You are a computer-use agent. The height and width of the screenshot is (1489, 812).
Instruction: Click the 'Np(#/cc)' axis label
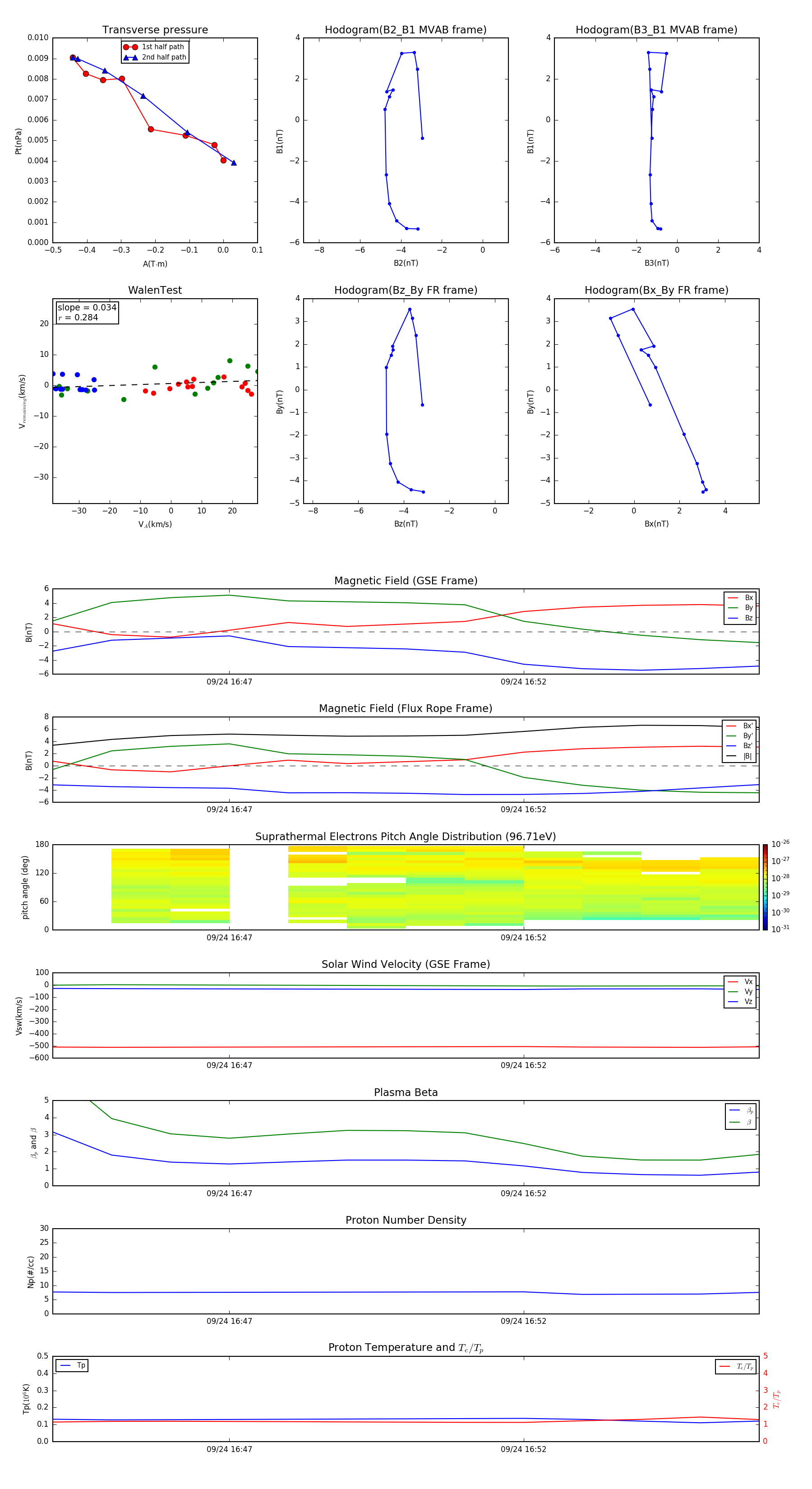(x=31, y=1272)
